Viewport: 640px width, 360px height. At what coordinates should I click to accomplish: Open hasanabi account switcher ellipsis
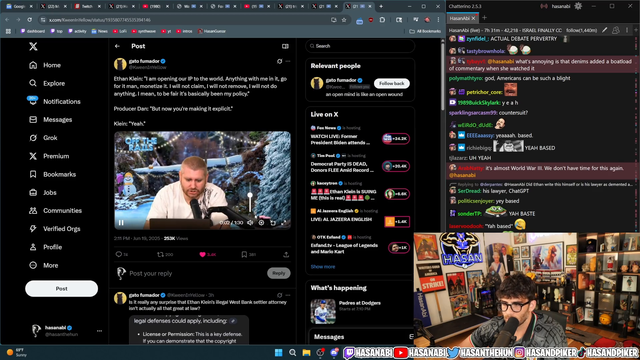tap(99, 331)
